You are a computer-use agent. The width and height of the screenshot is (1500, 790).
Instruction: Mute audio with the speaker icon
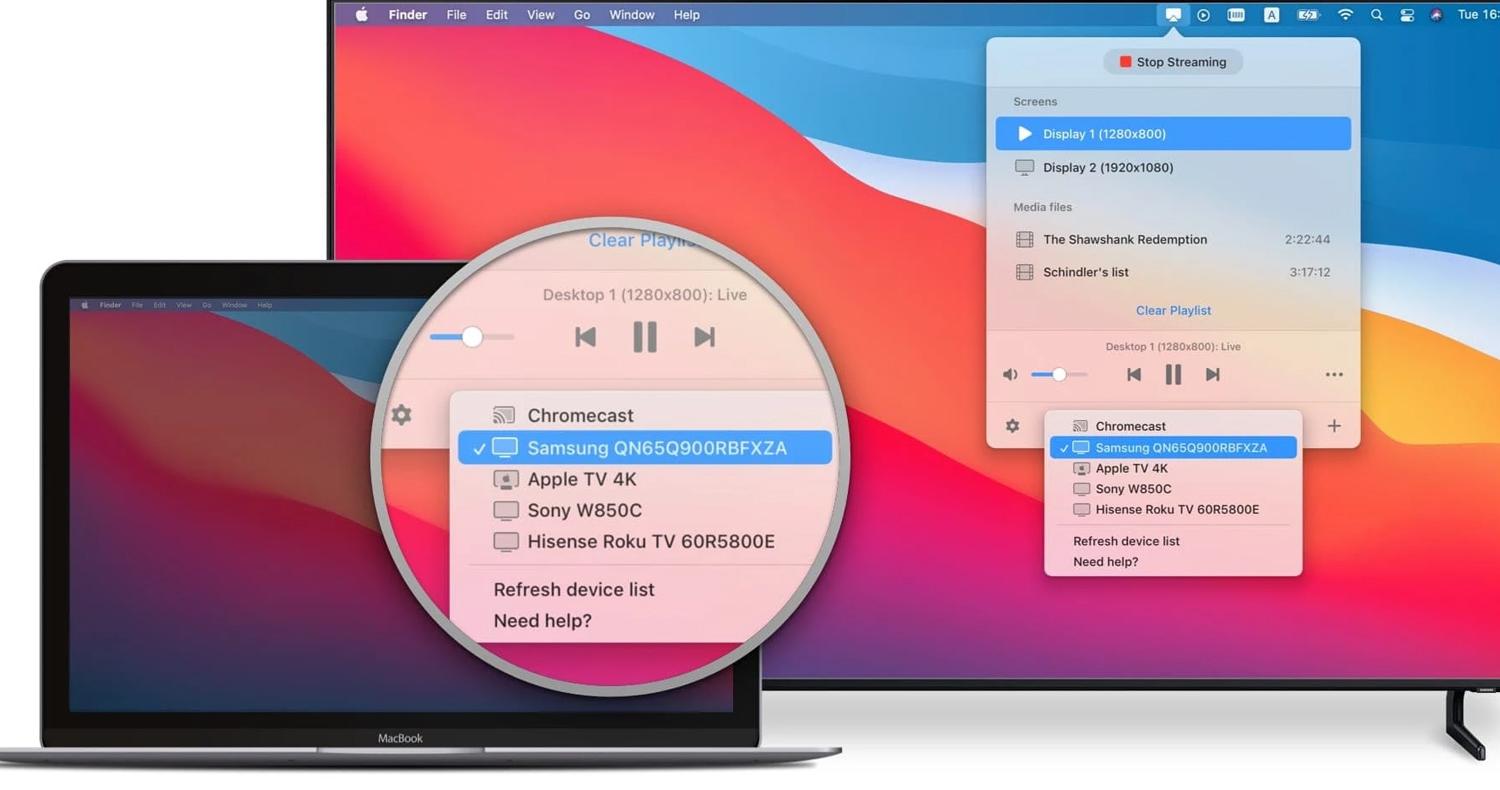(1010, 374)
